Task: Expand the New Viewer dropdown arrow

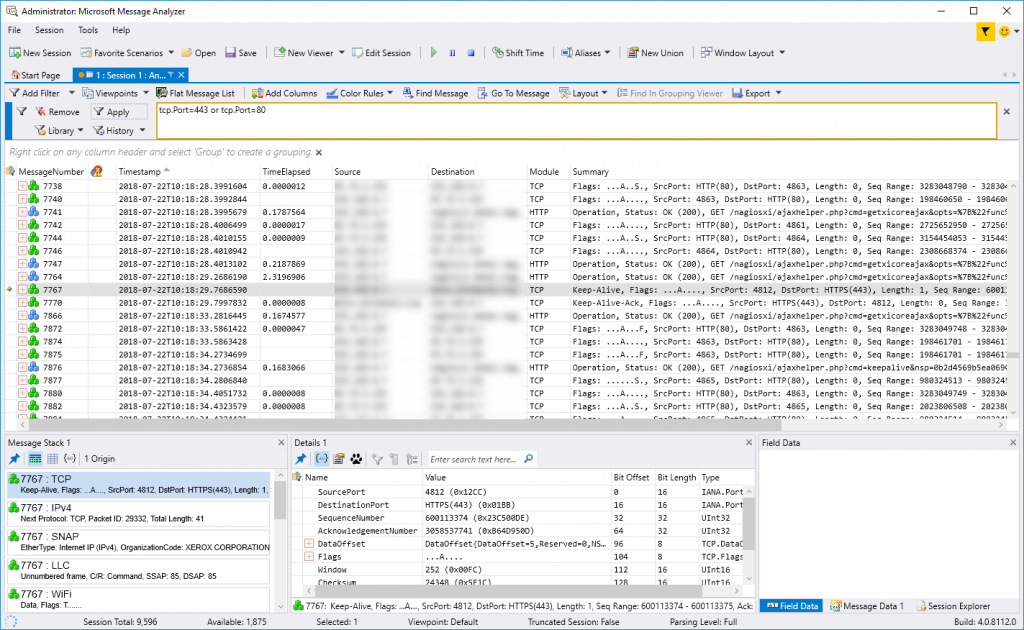Action: [x=342, y=53]
